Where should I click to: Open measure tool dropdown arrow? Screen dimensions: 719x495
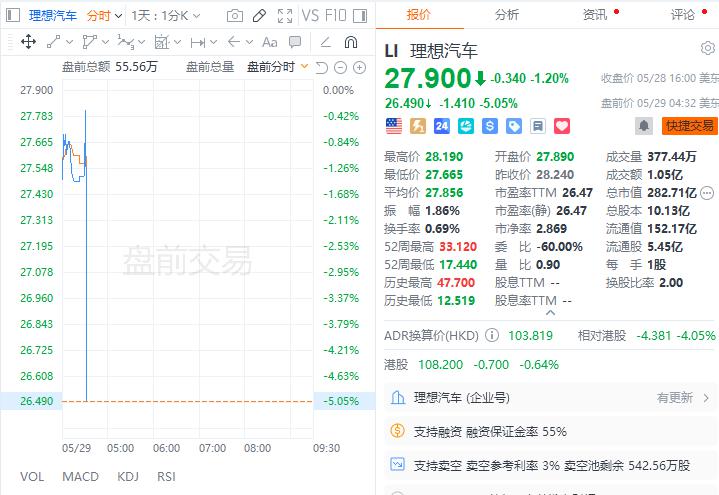coord(177,42)
